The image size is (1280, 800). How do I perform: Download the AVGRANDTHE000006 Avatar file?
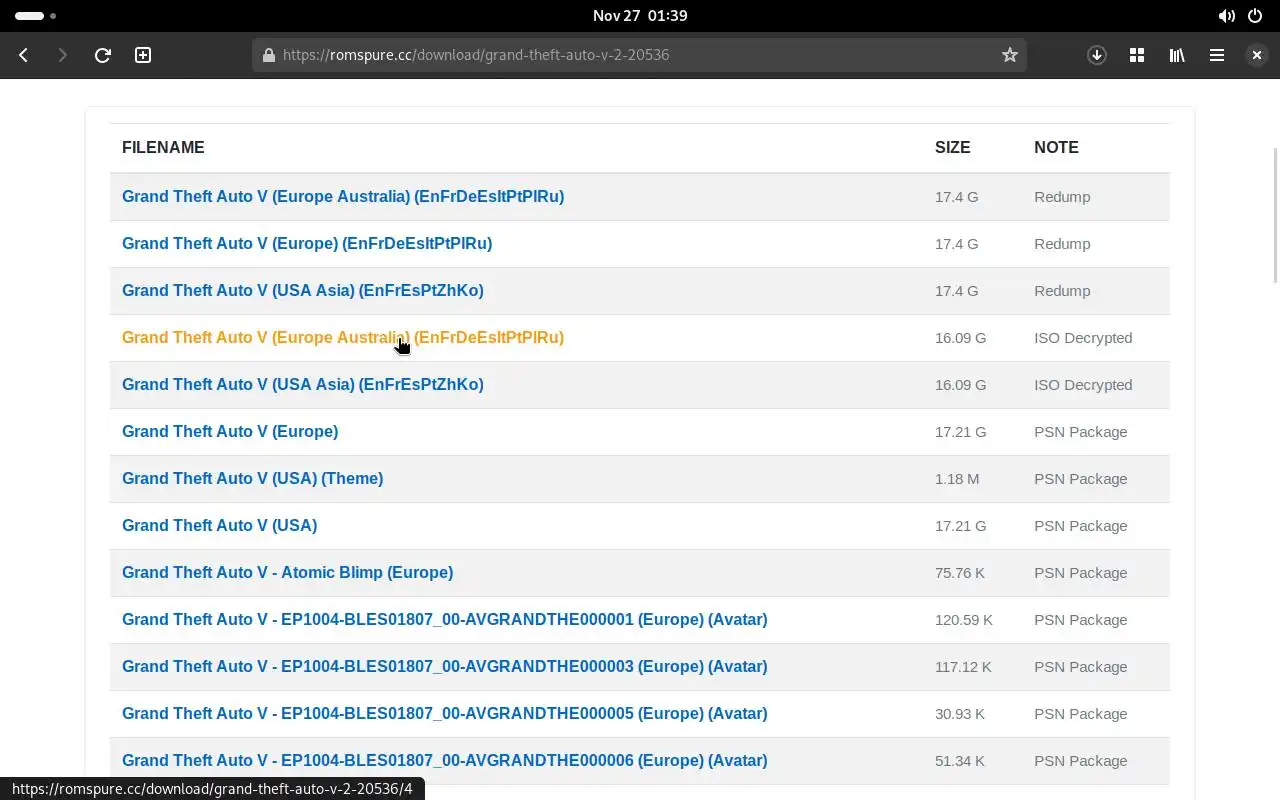click(x=445, y=761)
